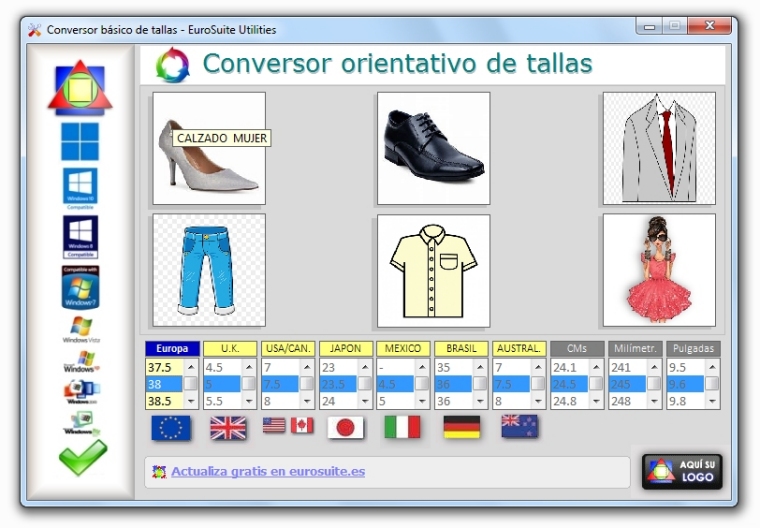Open the suit and tie size category
This screenshot has height=528, width=760.
click(658, 148)
